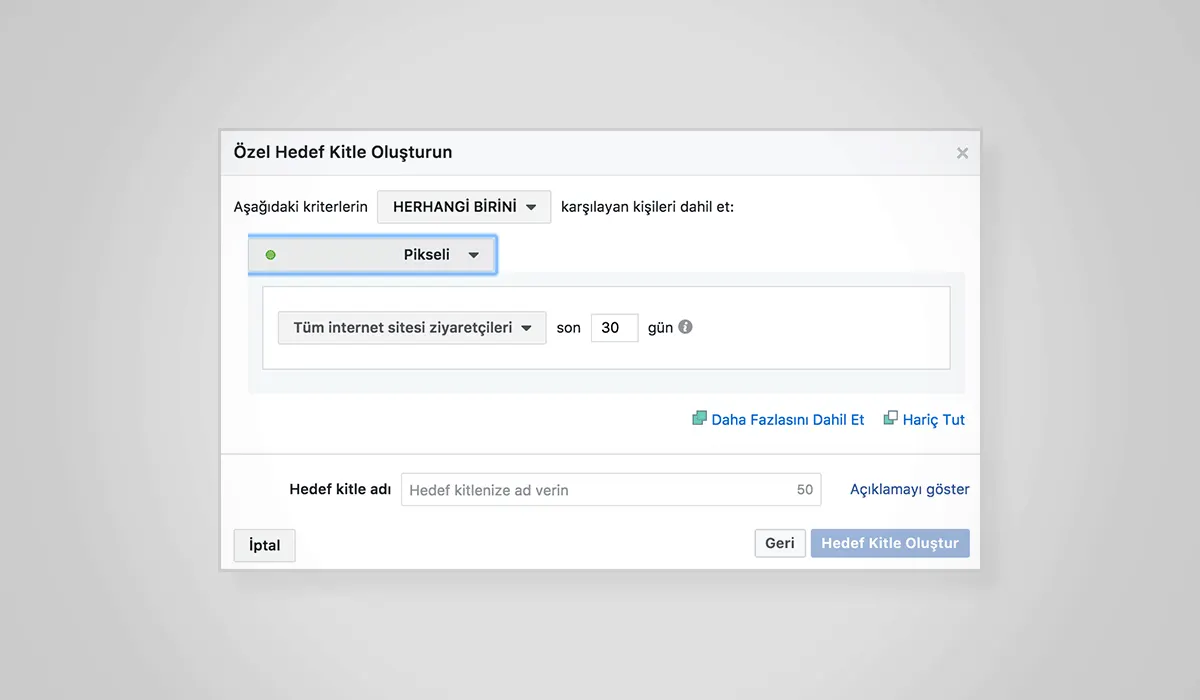Open the HERHANGİ BİRİNİ criteria dropdown
1200x700 pixels.
point(464,207)
